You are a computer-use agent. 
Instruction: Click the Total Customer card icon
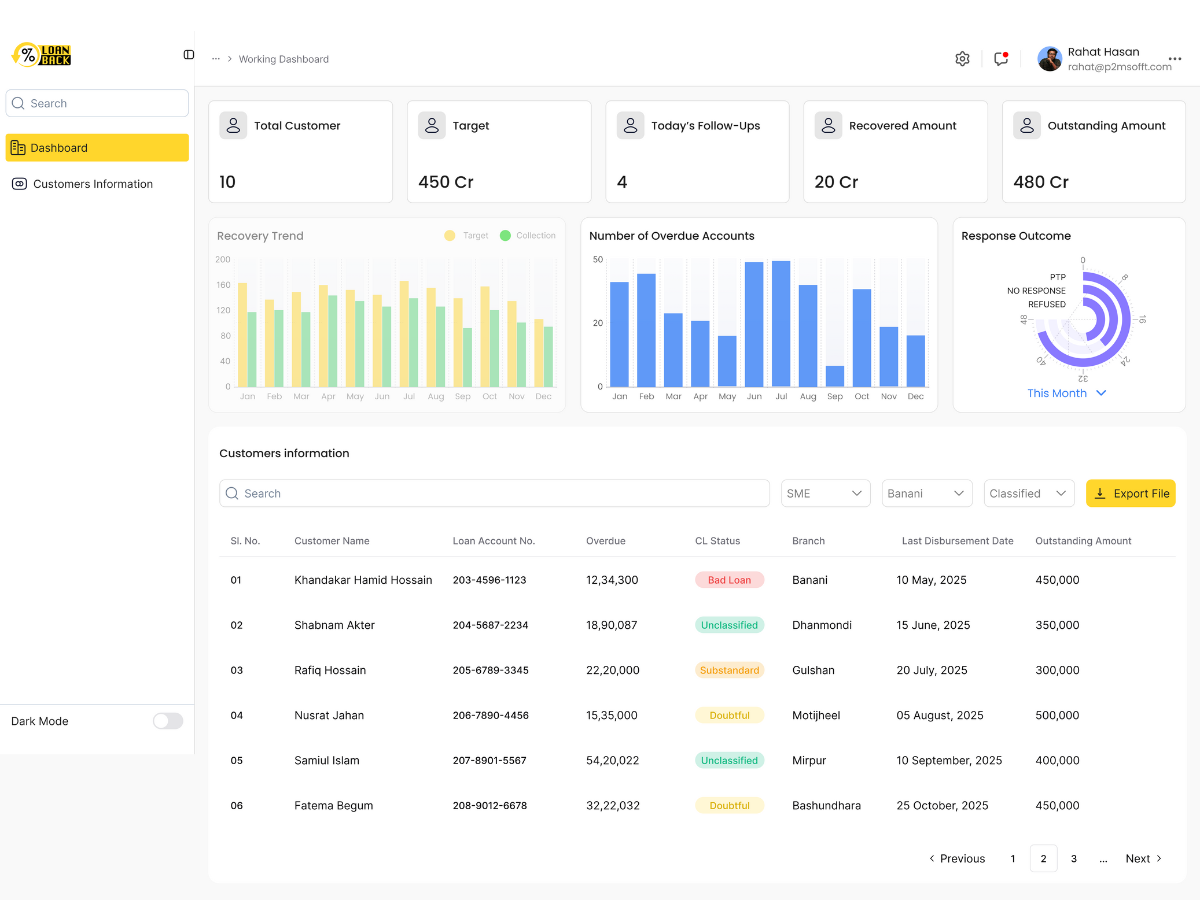pyautogui.click(x=233, y=126)
